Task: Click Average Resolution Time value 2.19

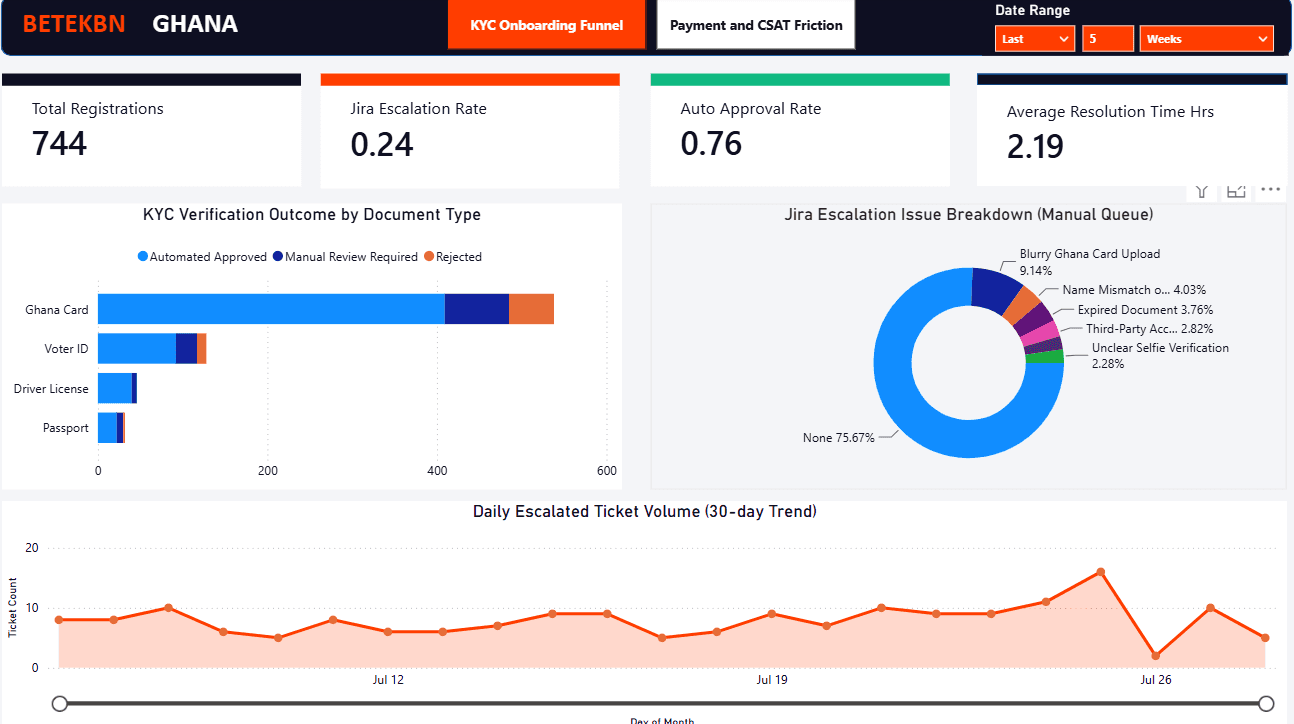Action: point(1035,147)
